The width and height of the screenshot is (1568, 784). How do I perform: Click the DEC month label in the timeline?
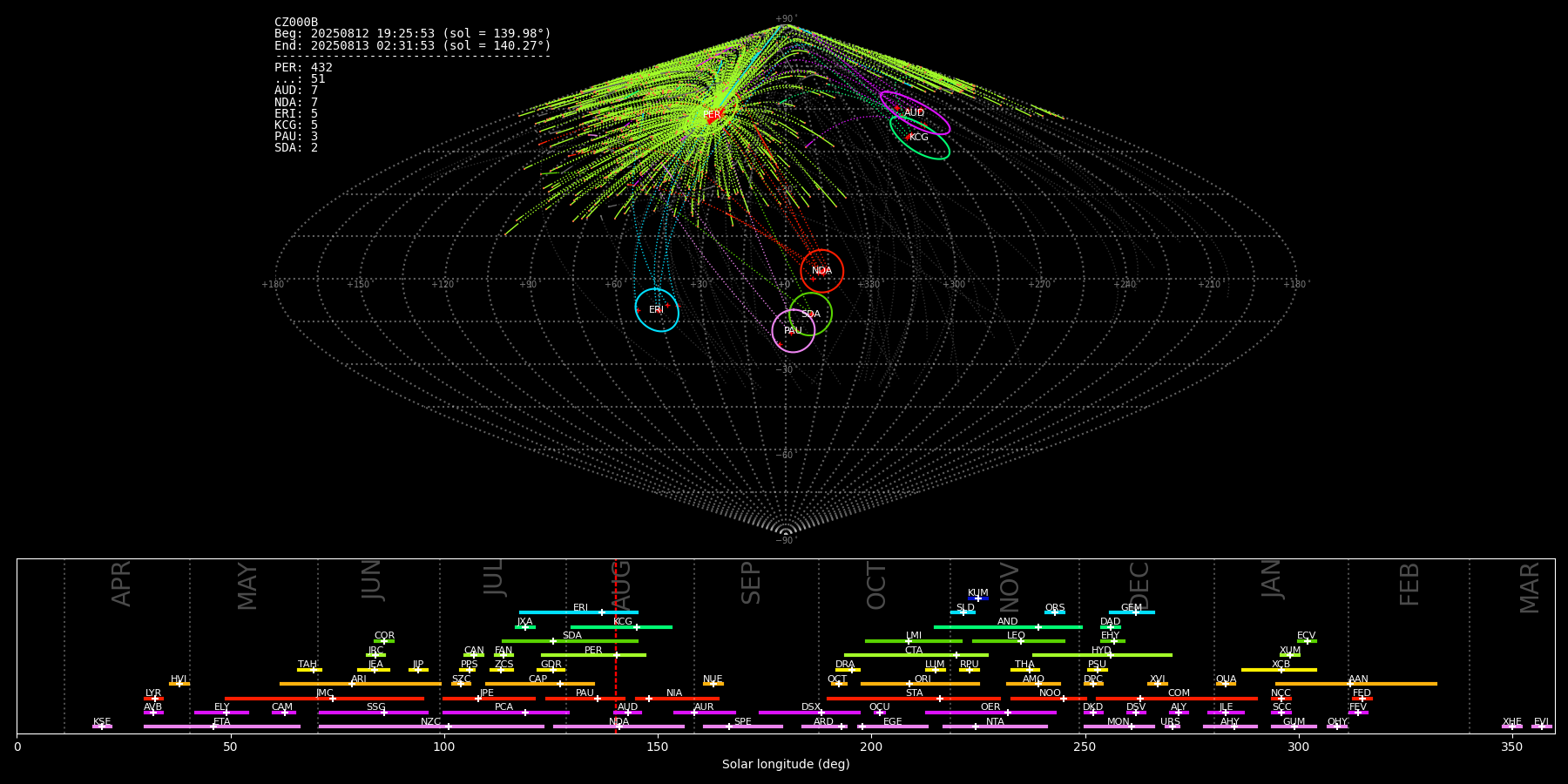1139,585
